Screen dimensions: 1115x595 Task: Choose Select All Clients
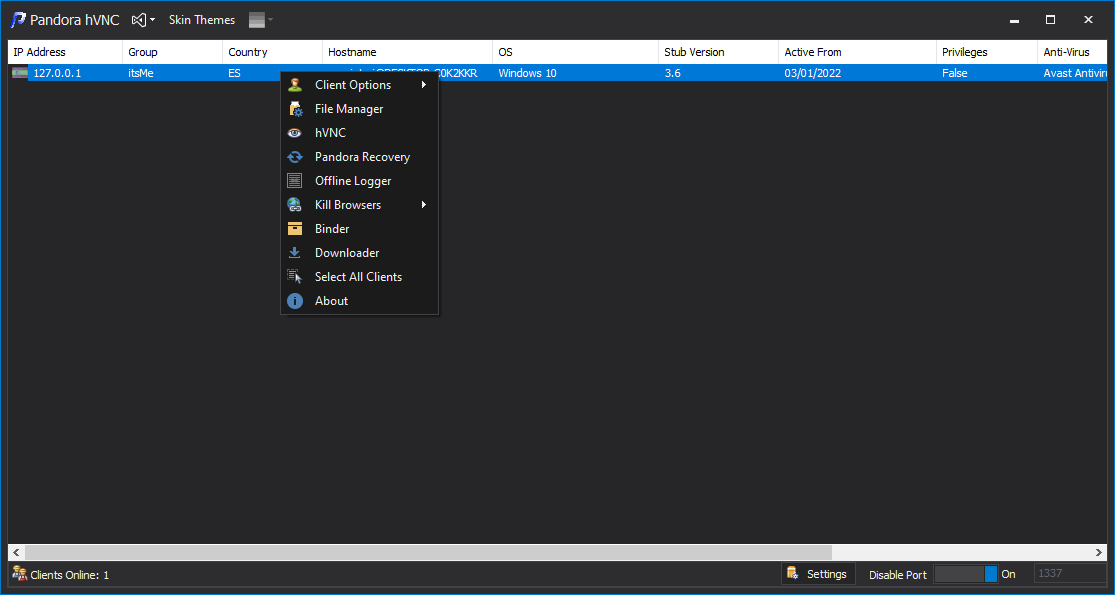click(x=360, y=277)
